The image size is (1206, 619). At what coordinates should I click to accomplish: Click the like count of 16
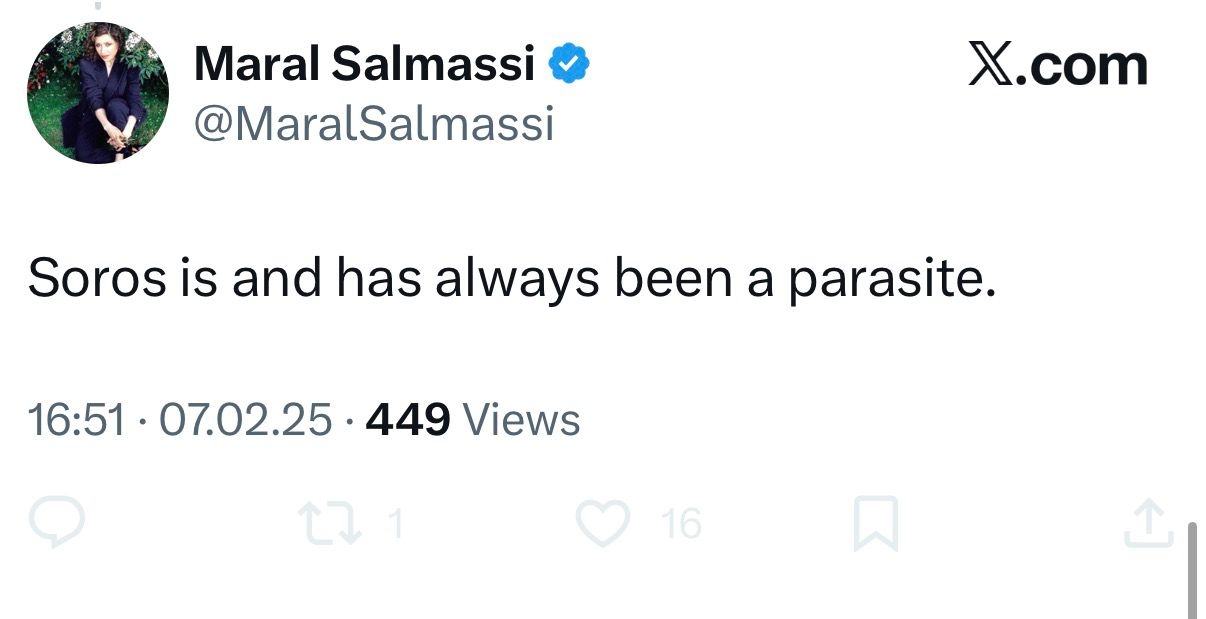[x=681, y=524]
